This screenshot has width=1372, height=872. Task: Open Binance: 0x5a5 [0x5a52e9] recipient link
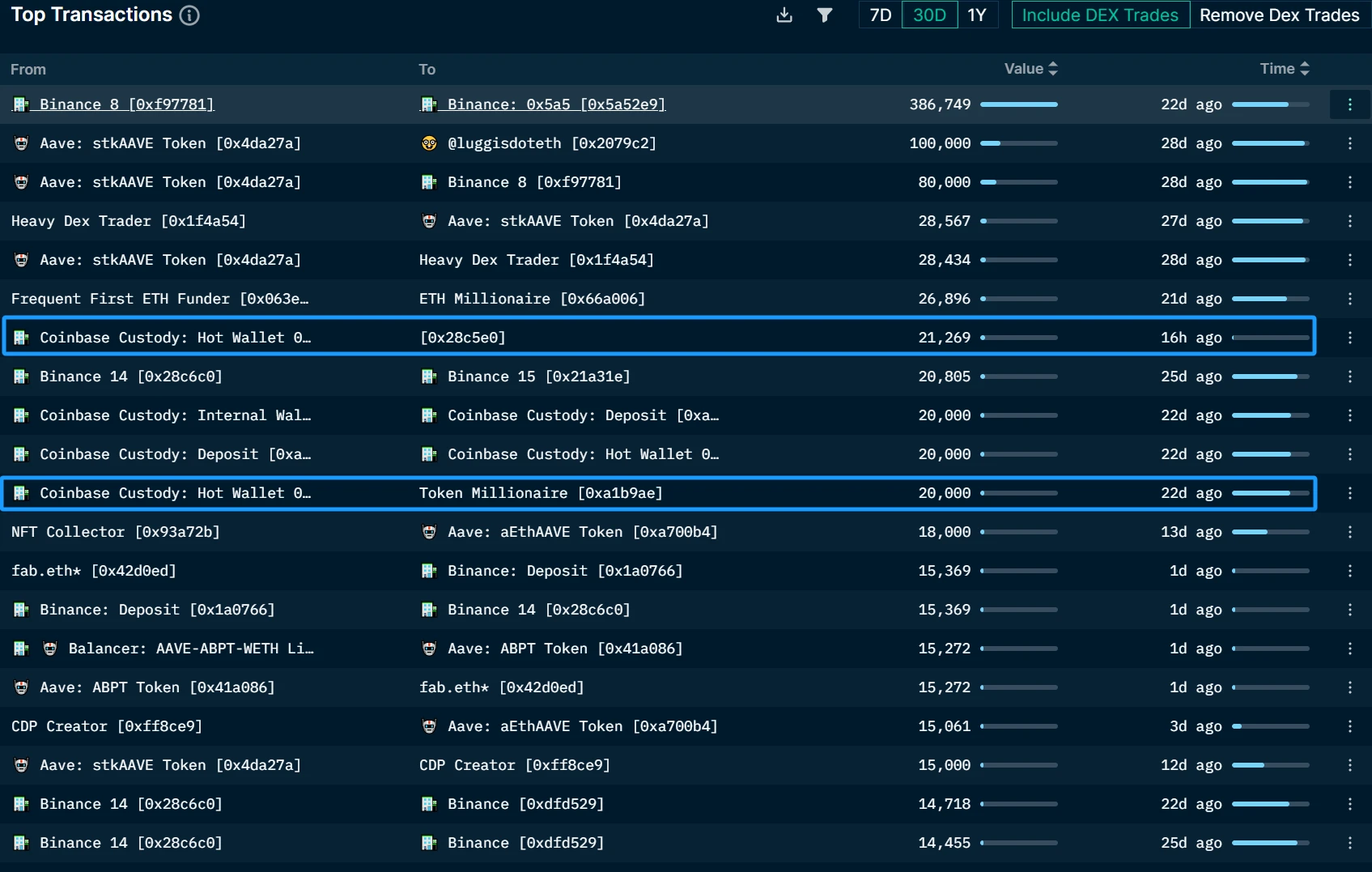click(556, 104)
